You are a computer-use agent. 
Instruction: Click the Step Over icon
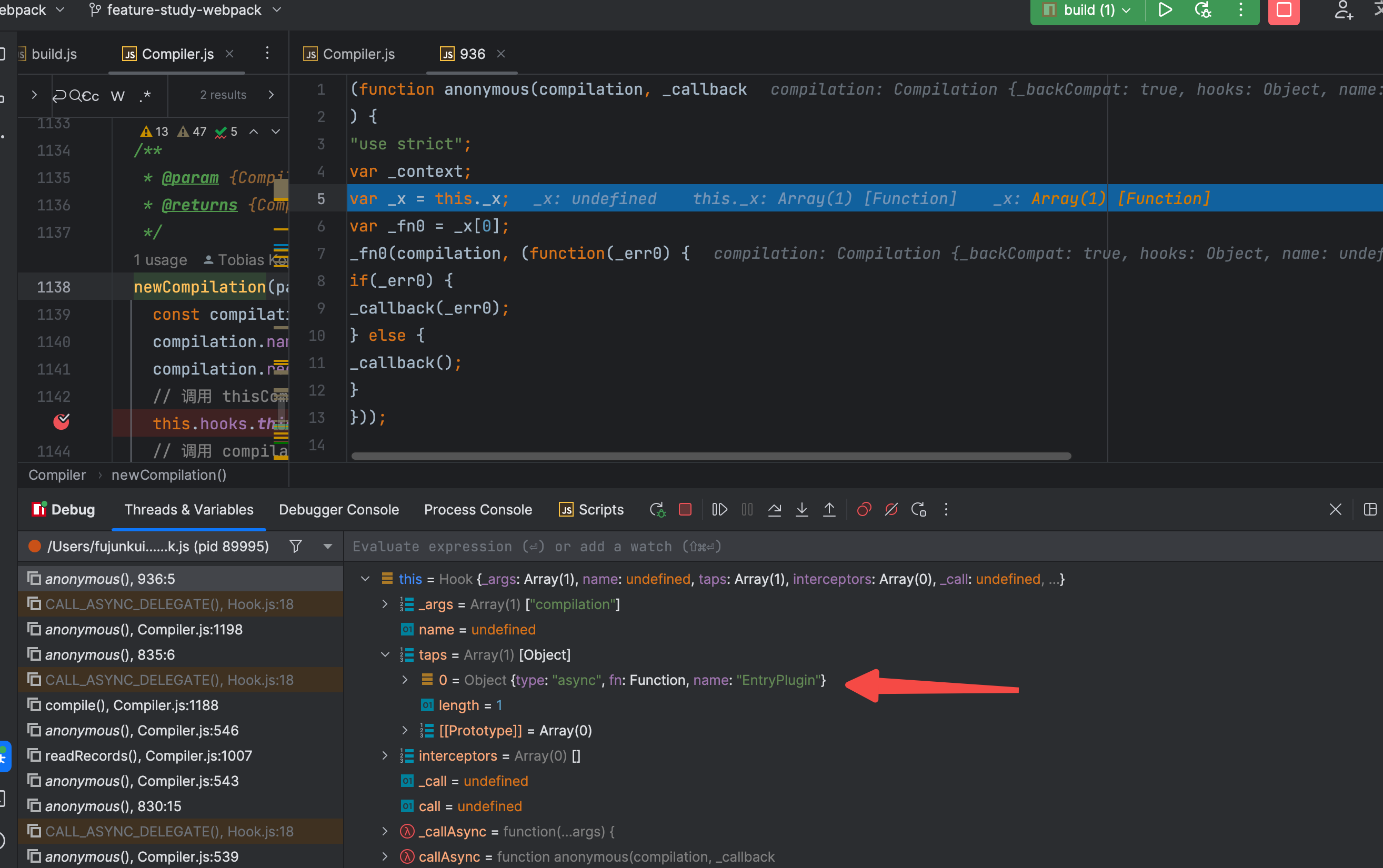click(775, 509)
